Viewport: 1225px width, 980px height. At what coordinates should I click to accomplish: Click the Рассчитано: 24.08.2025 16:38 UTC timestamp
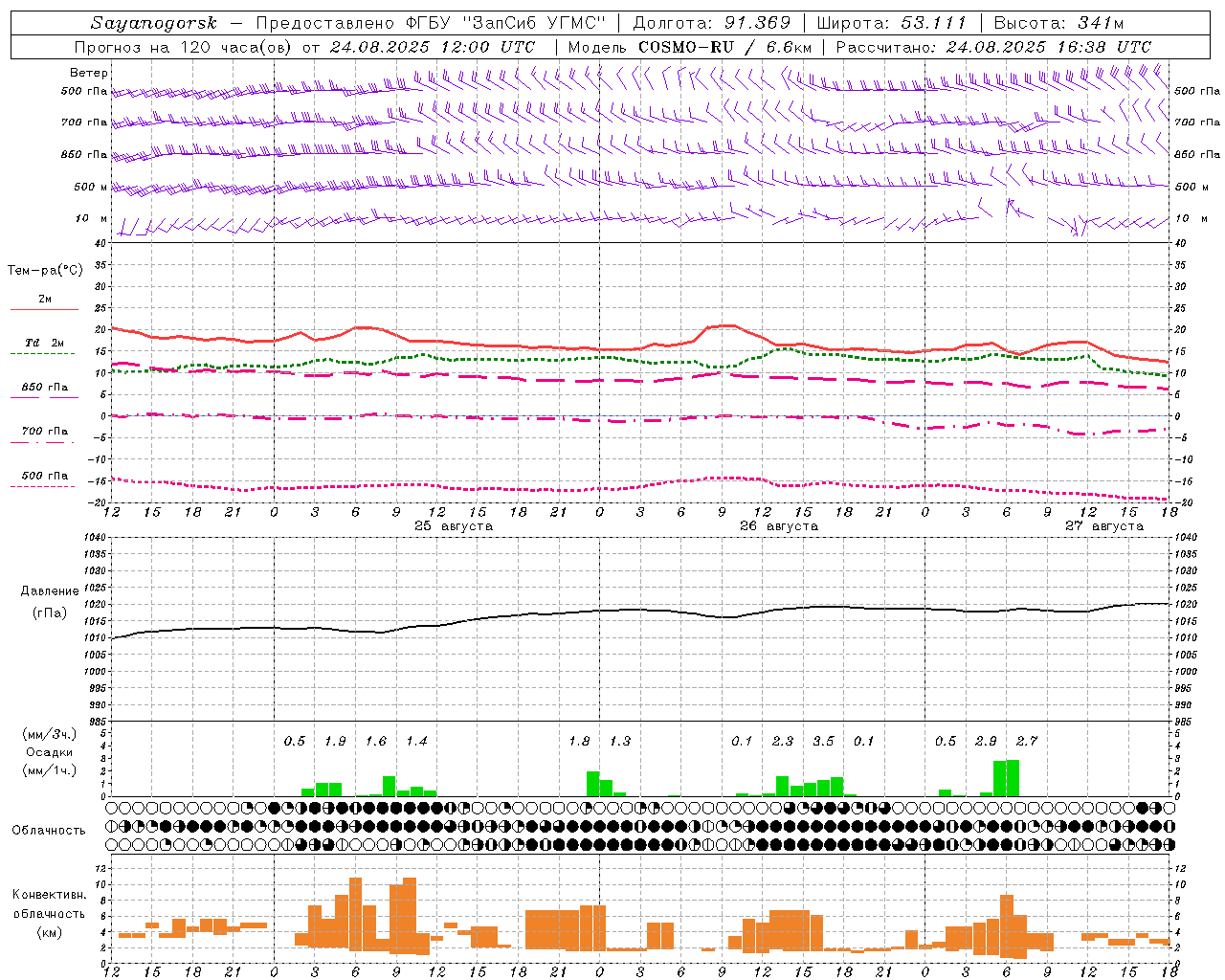click(993, 47)
